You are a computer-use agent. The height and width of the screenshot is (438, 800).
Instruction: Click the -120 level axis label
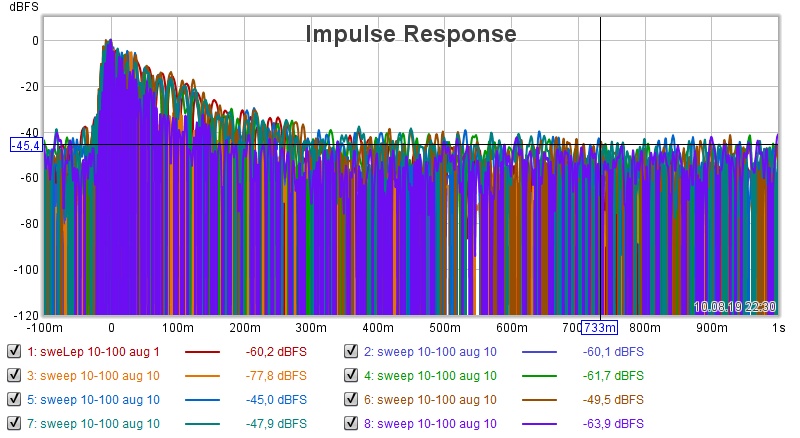26,315
